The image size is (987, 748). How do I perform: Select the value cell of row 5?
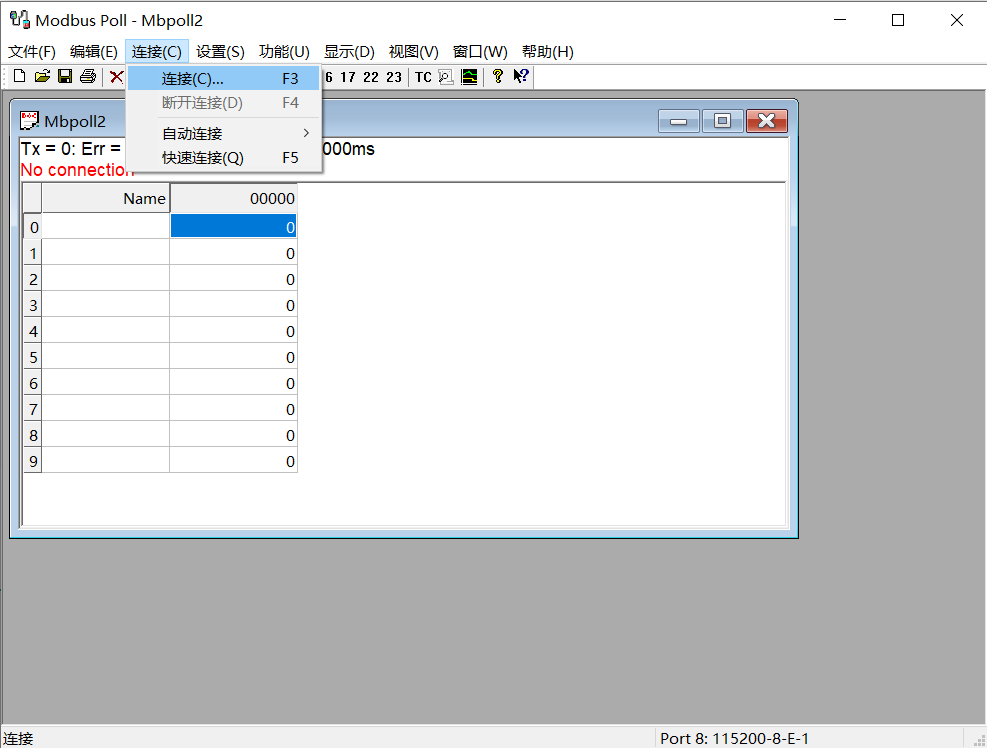coord(233,357)
